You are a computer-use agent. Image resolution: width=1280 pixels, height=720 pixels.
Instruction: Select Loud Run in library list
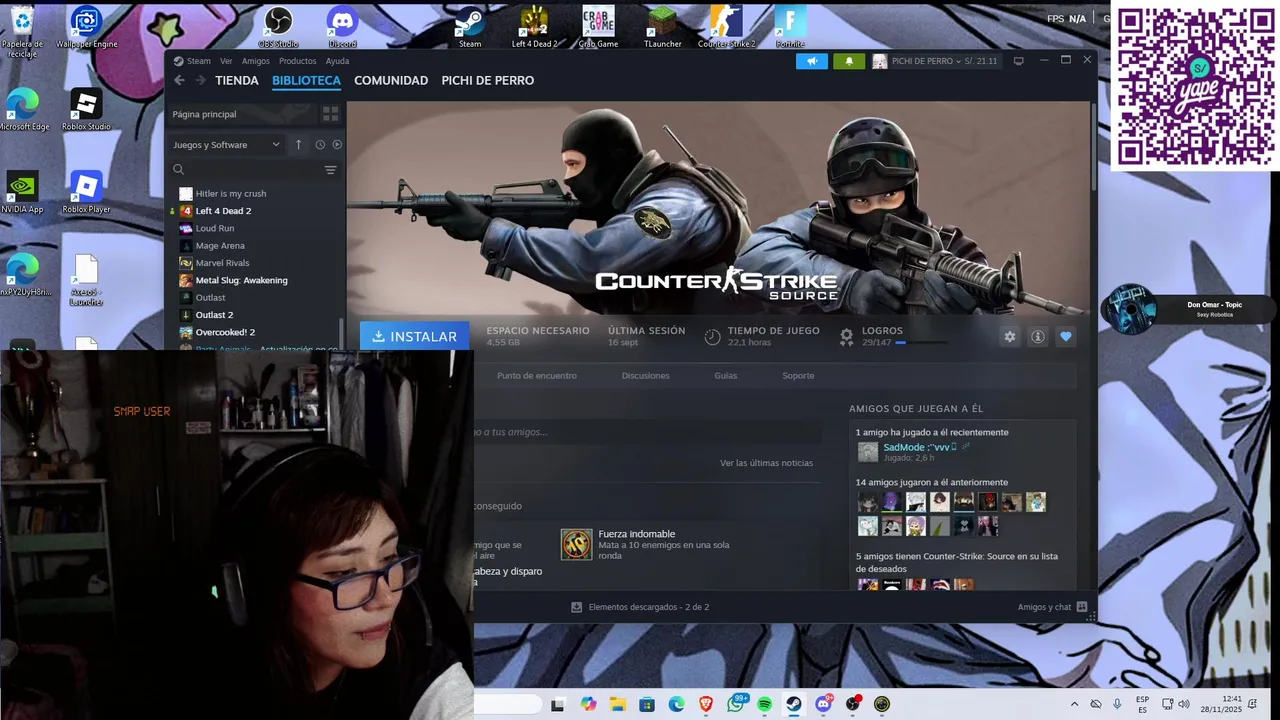click(215, 228)
